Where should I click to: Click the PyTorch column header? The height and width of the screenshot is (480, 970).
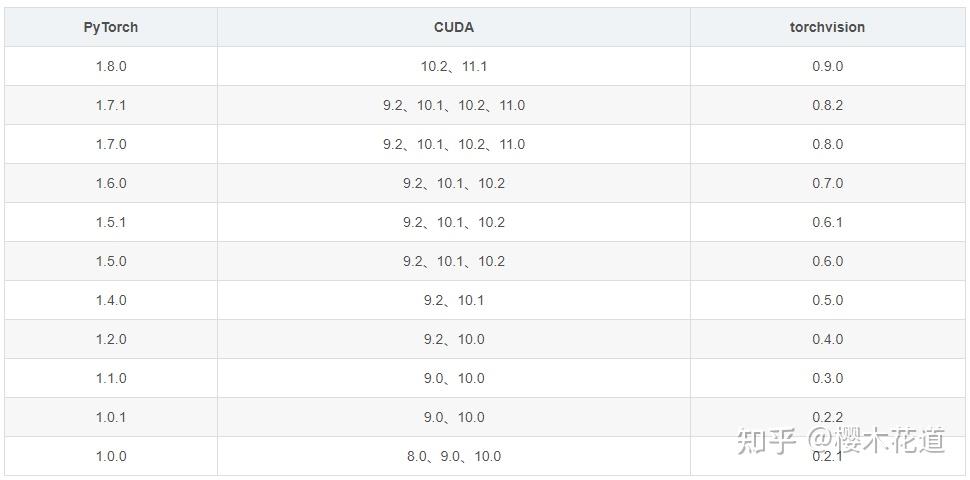point(111,27)
